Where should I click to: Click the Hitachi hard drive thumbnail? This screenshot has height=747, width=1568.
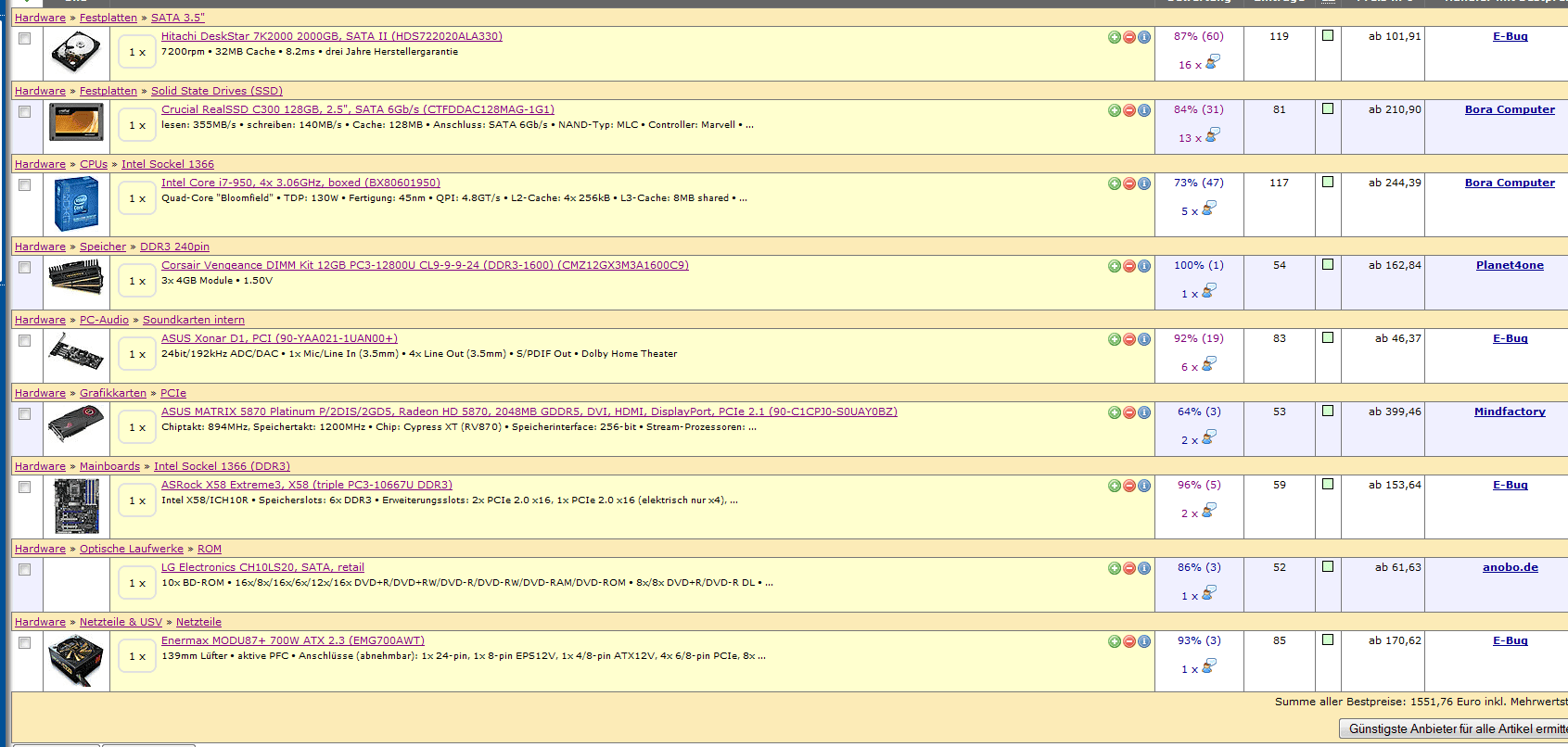coord(76,53)
